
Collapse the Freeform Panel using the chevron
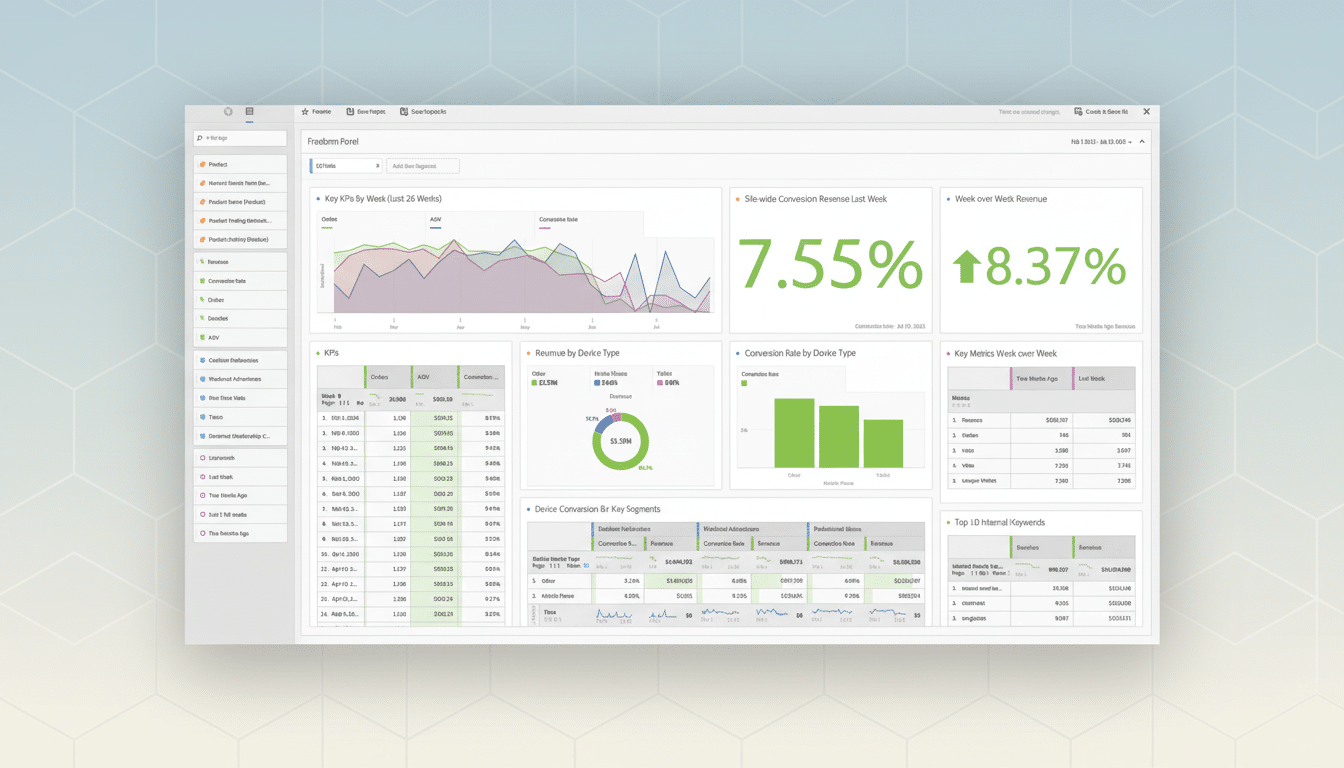[x=1142, y=142]
